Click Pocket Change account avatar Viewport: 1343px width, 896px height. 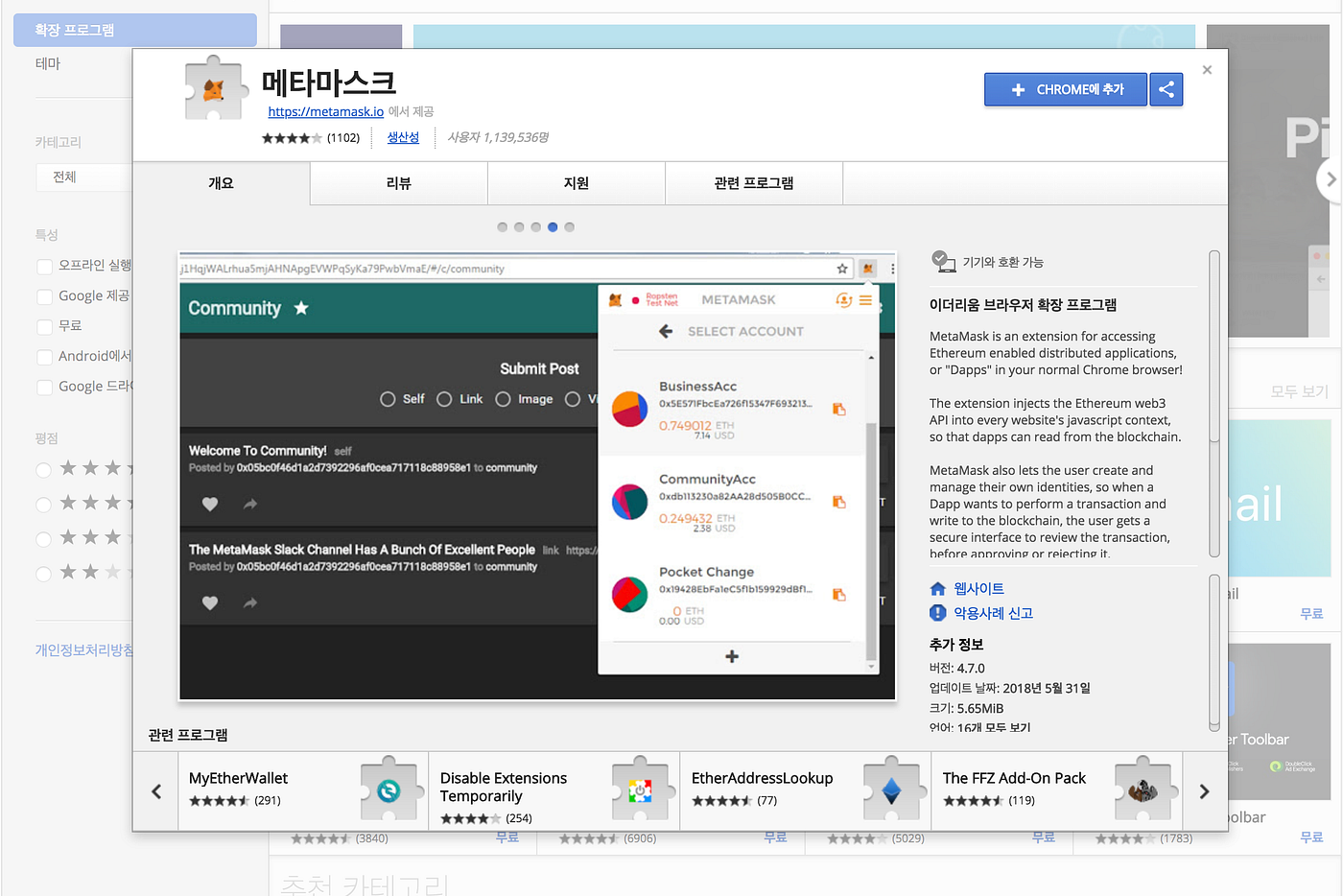coord(629,595)
